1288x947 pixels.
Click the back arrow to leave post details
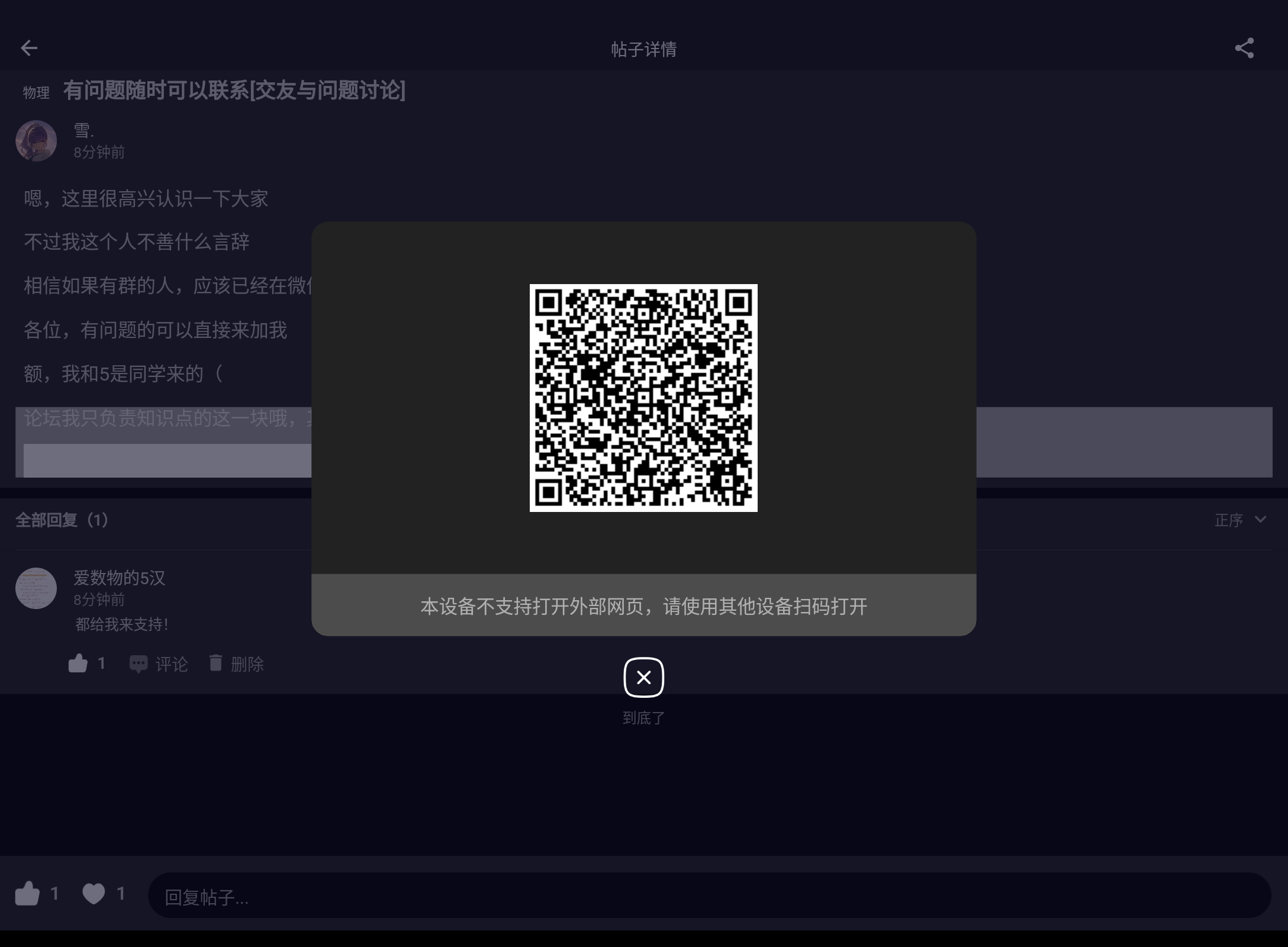(x=29, y=48)
